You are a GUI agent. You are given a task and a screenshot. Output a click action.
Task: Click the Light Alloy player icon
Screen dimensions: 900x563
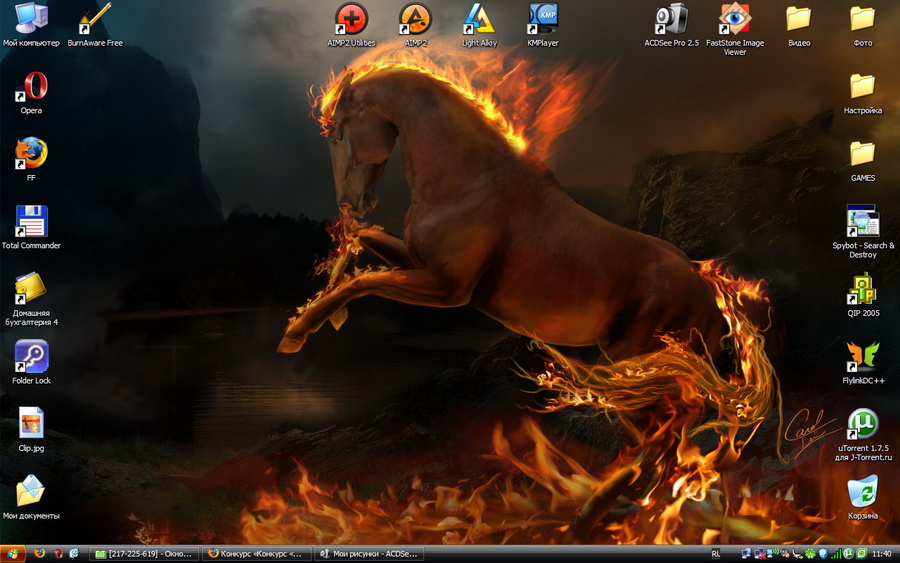479,19
